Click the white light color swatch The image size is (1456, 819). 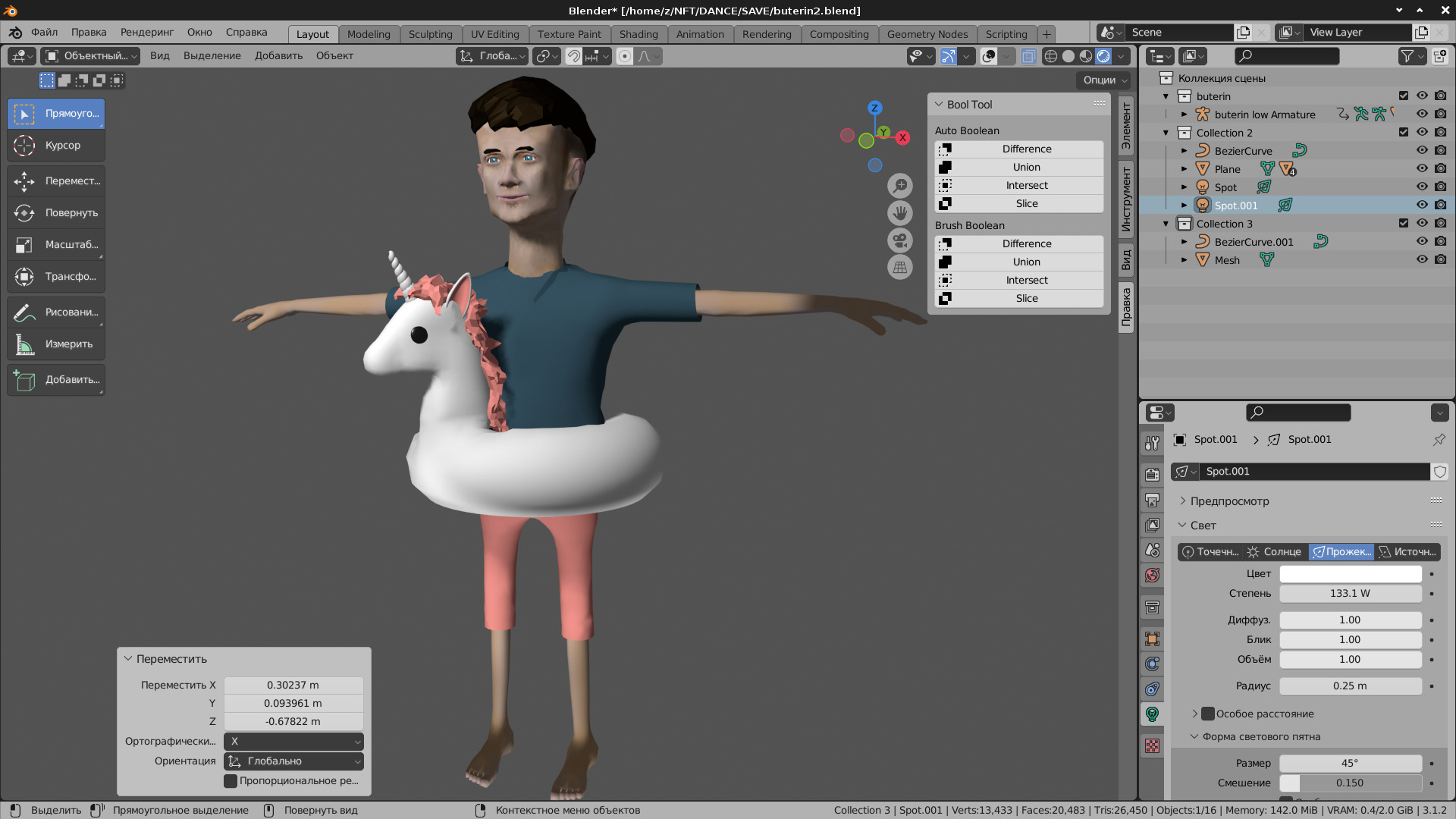(1350, 574)
